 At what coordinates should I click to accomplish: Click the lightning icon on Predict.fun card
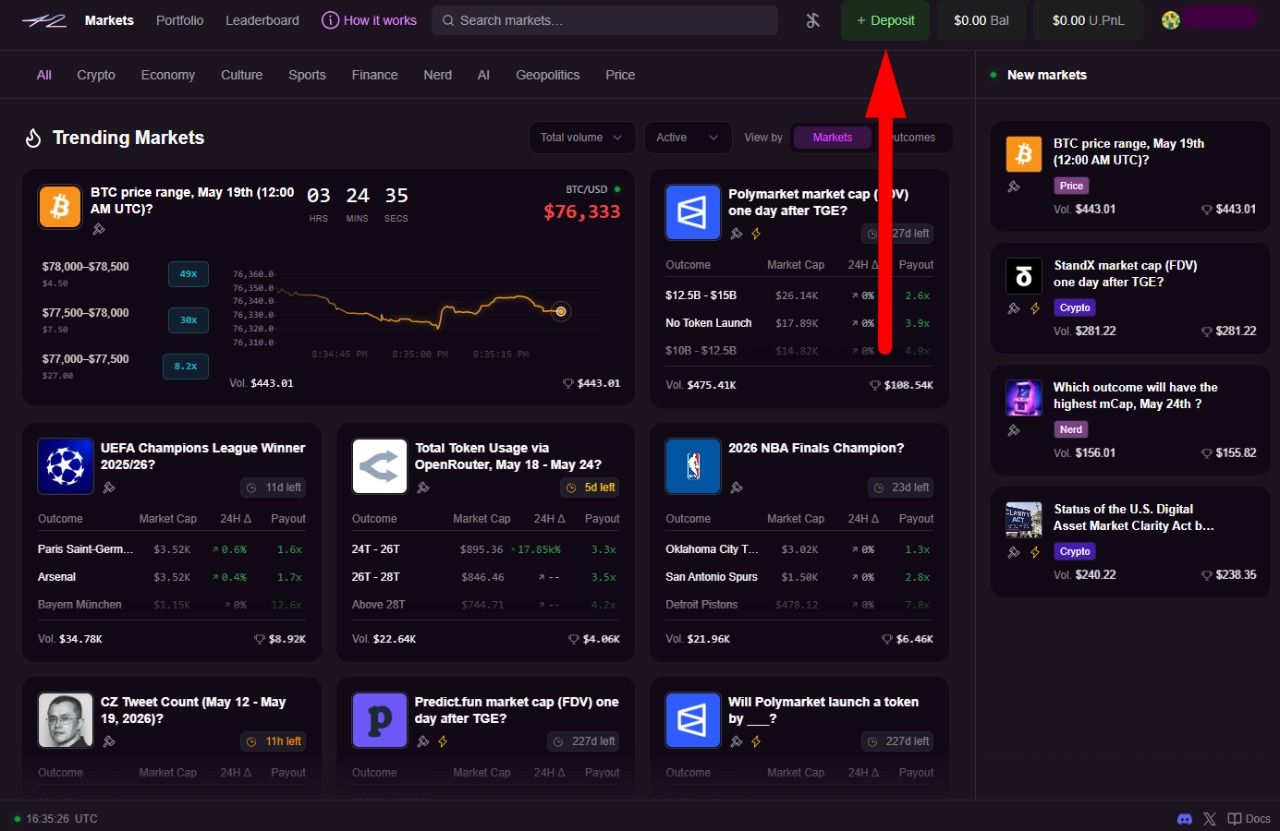click(x=443, y=742)
